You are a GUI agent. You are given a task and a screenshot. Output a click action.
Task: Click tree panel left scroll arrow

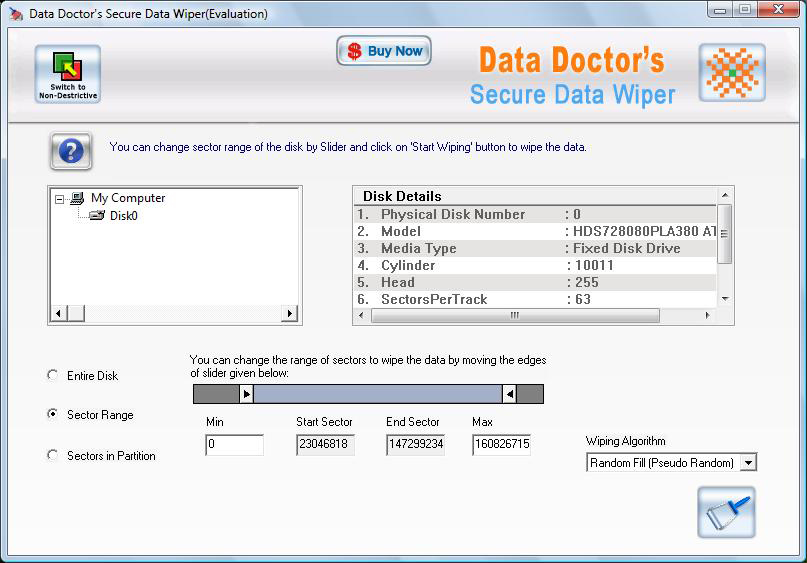pyautogui.click(x=59, y=313)
